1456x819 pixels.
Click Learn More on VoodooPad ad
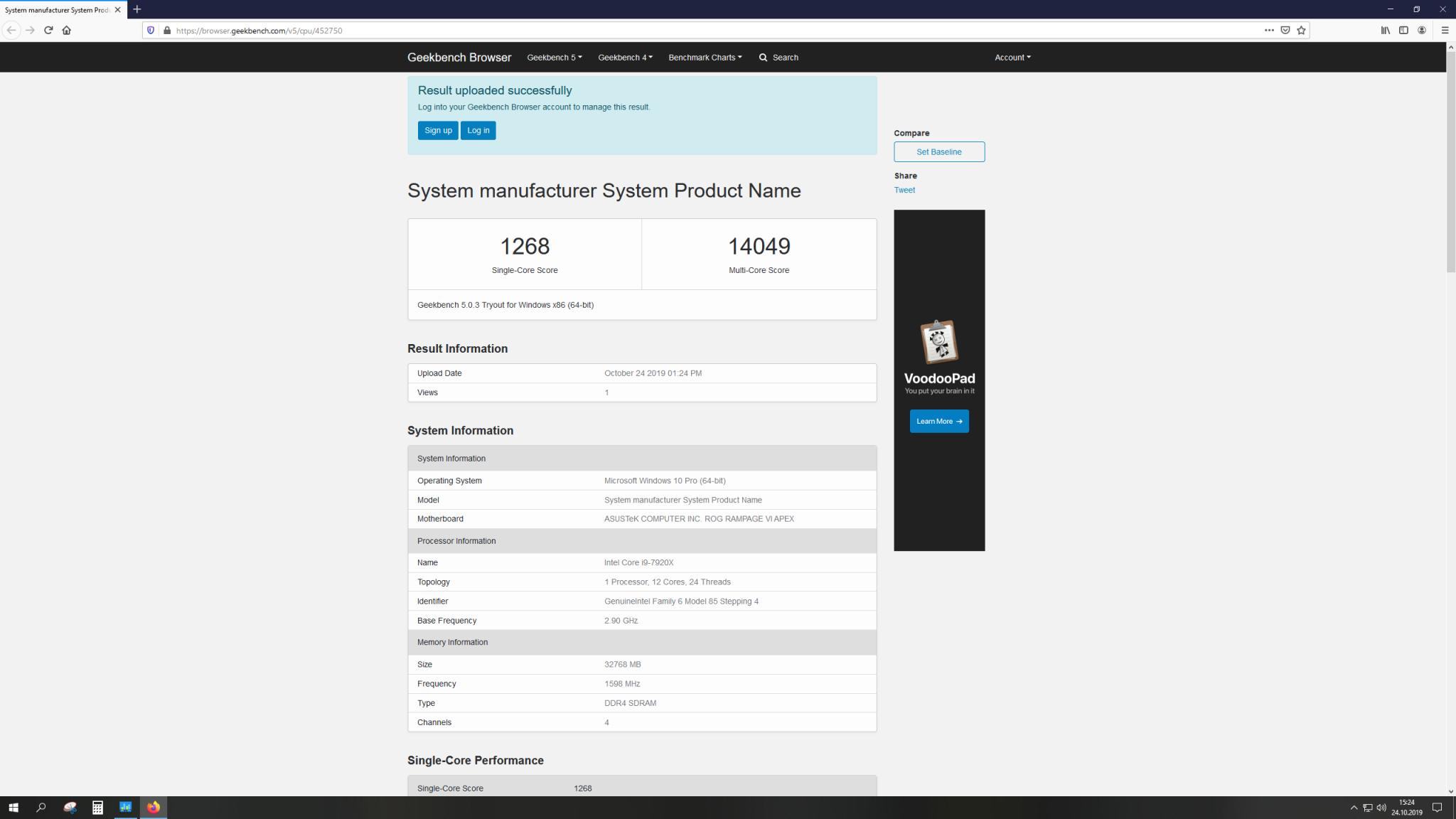click(x=939, y=422)
